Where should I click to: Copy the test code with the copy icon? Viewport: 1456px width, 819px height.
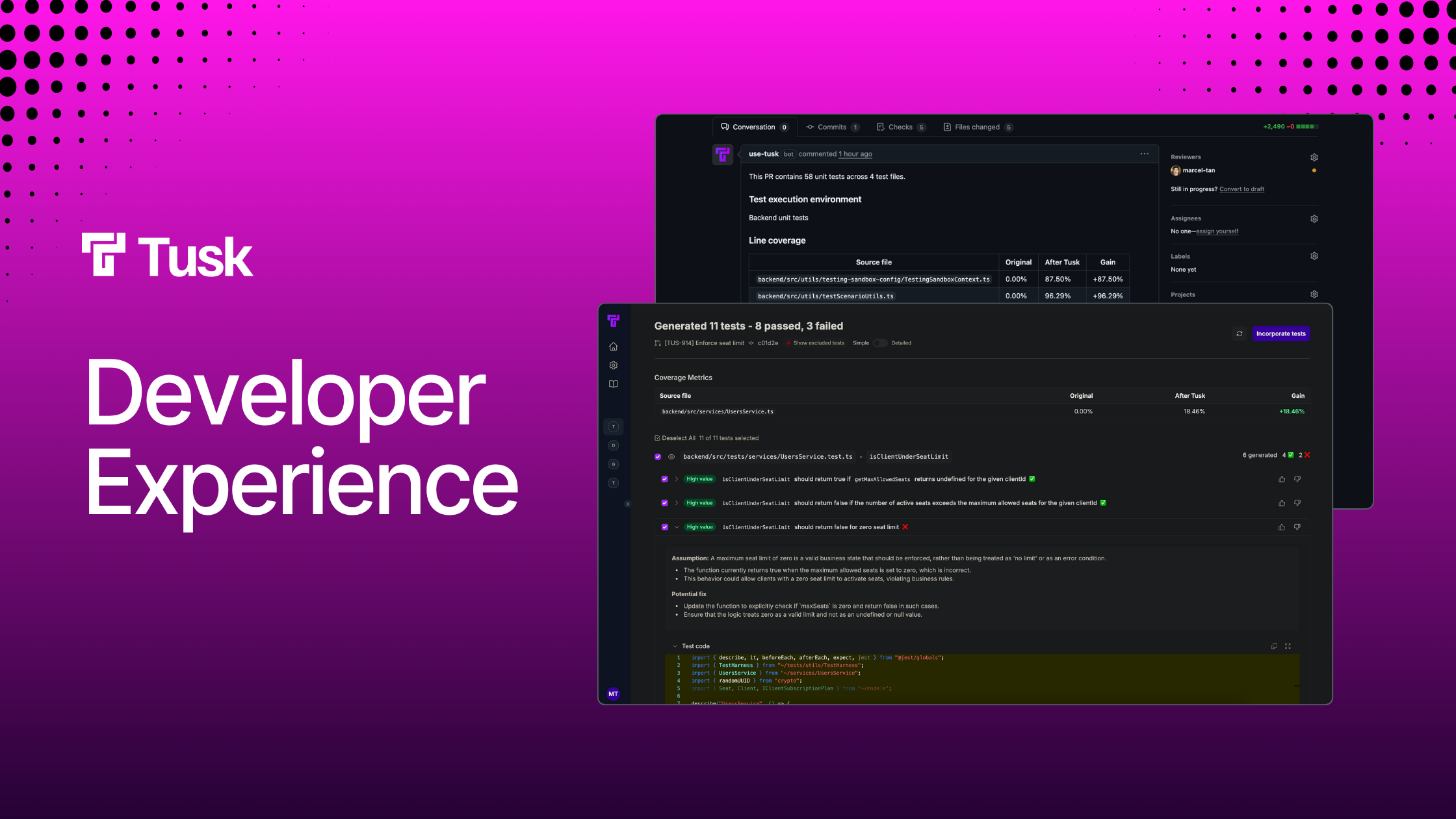[x=1274, y=646]
